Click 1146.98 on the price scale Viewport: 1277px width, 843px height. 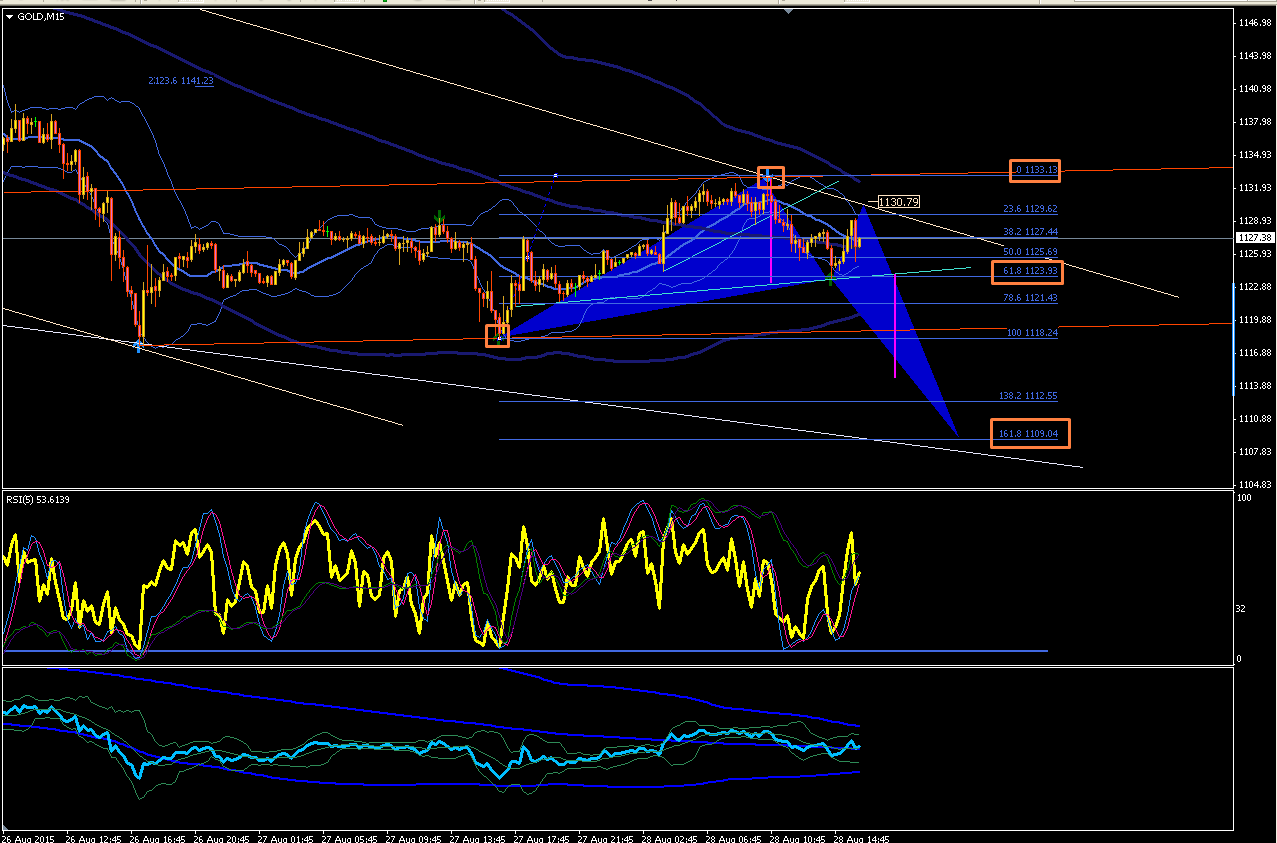(1255, 23)
